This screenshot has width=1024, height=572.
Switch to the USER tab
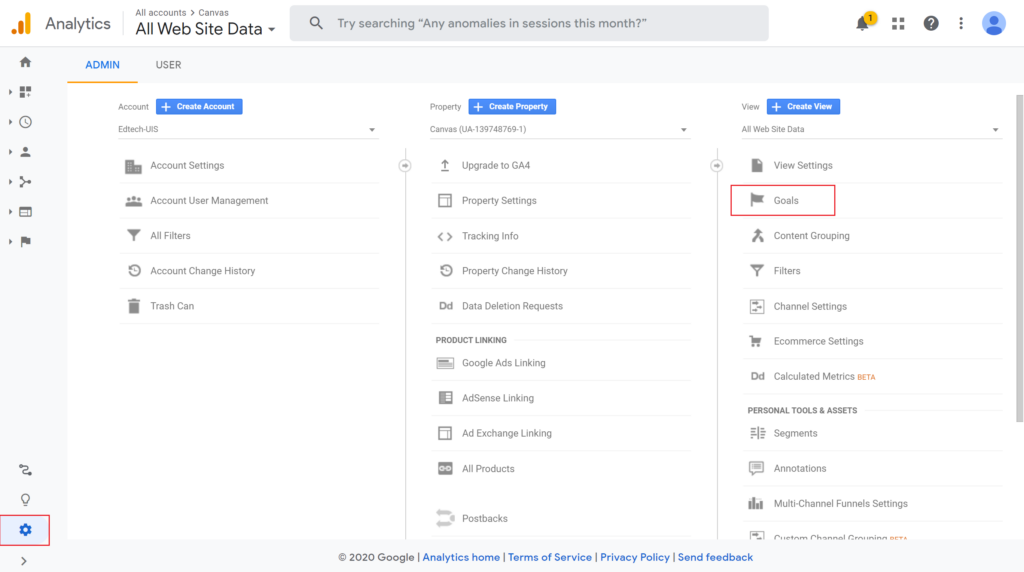click(168, 65)
